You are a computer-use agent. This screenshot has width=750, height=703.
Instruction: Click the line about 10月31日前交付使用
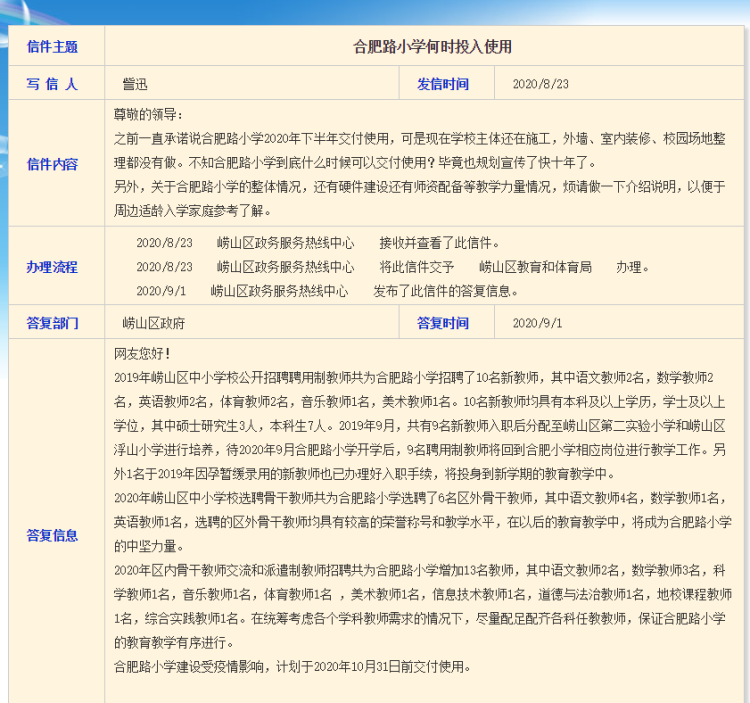click(x=292, y=667)
